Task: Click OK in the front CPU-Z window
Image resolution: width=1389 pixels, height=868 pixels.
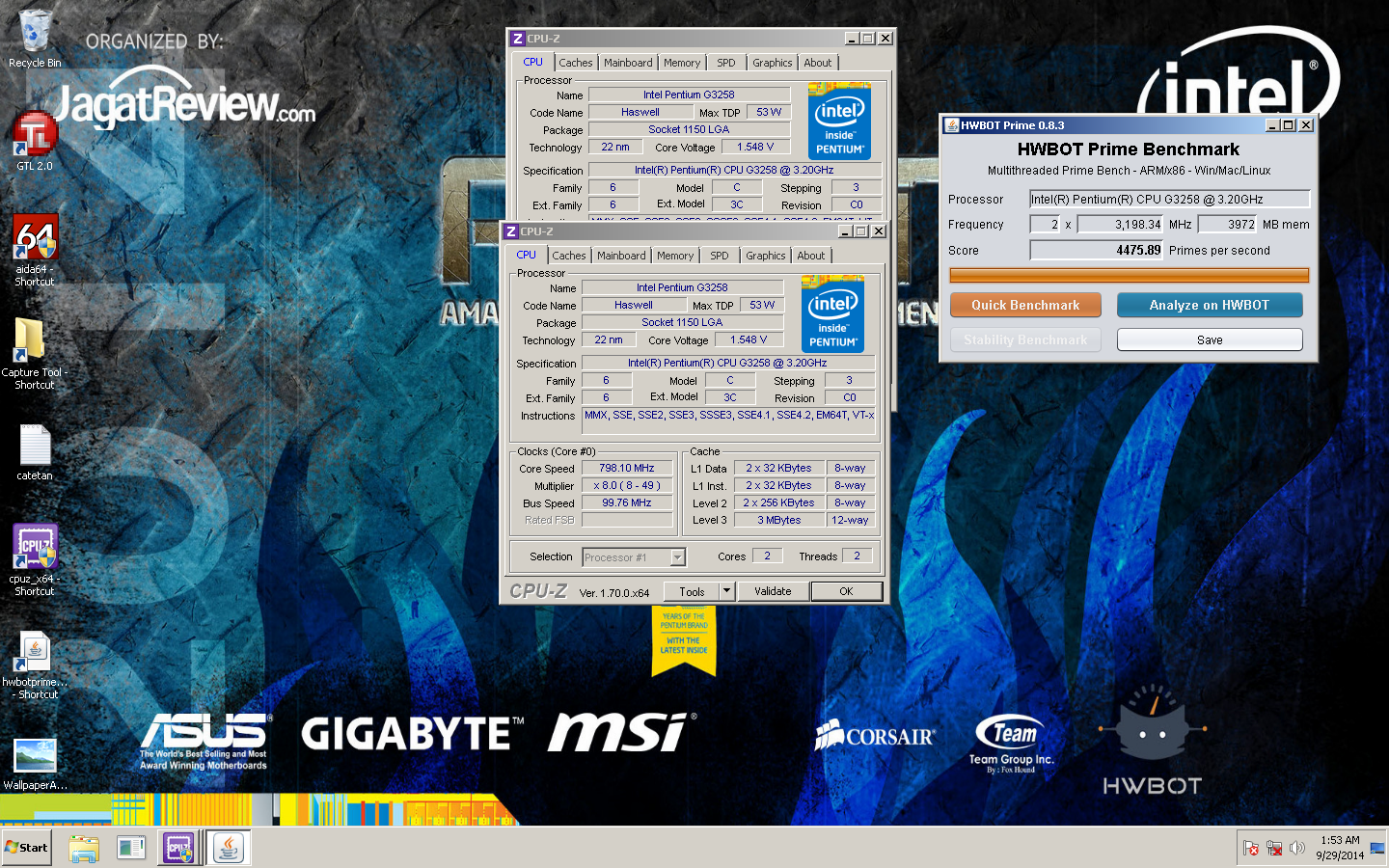Action: [846, 591]
